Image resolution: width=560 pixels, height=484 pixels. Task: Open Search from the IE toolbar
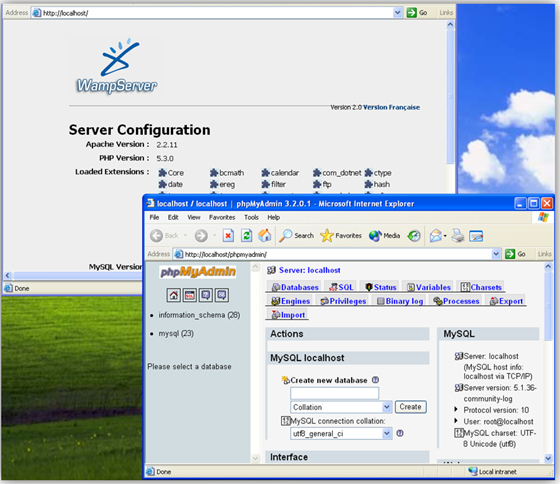coord(296,236)
